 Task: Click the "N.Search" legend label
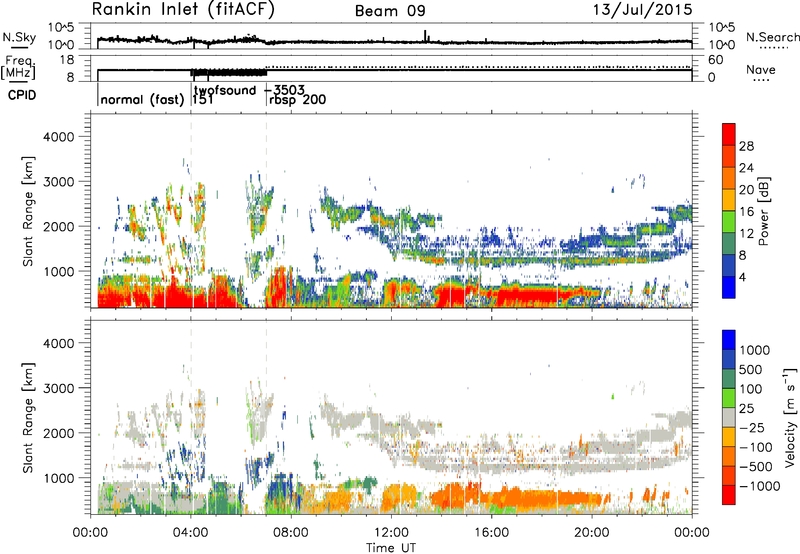(773, 37)
